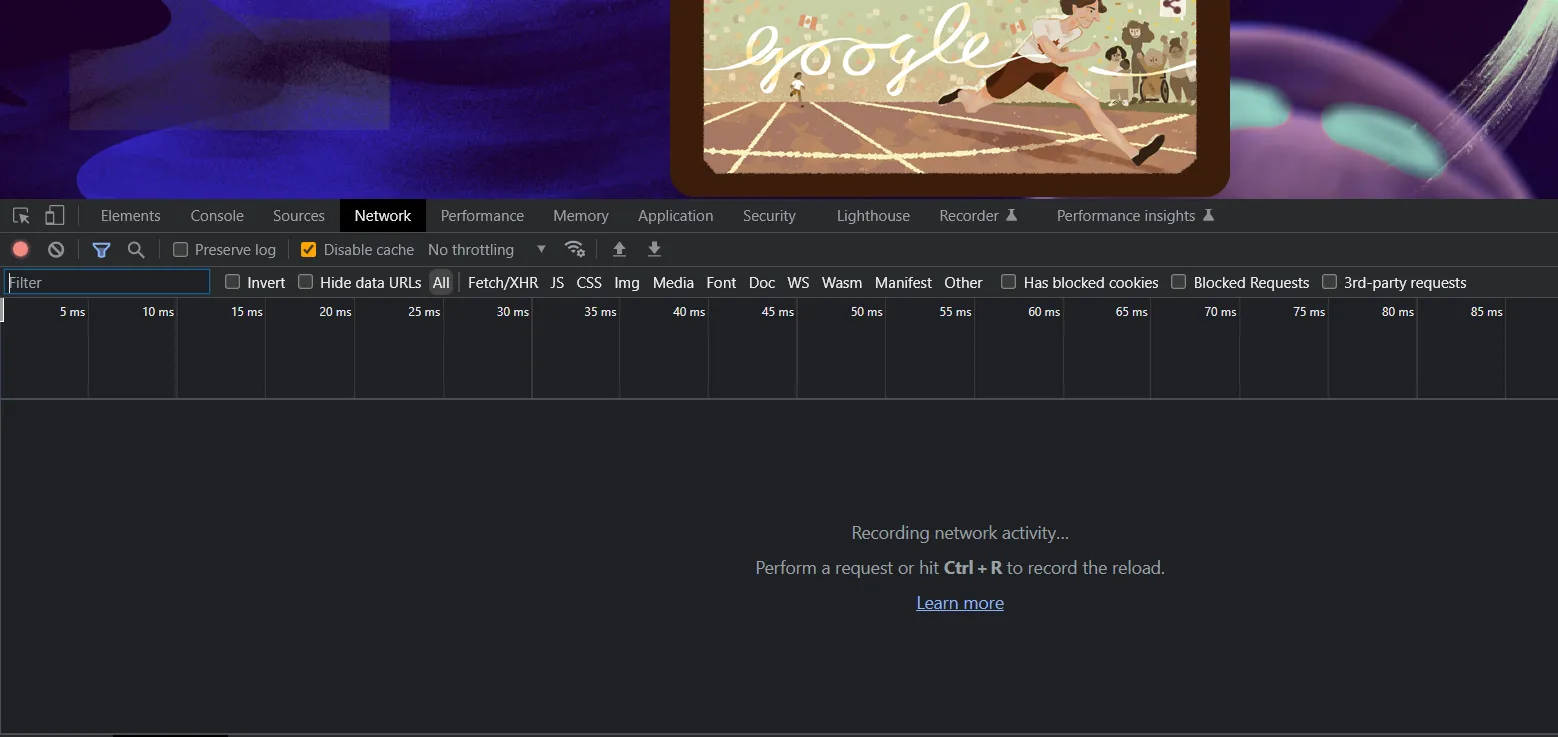
Task: Open the No throttling dropdown
Action: coord(487,250)
